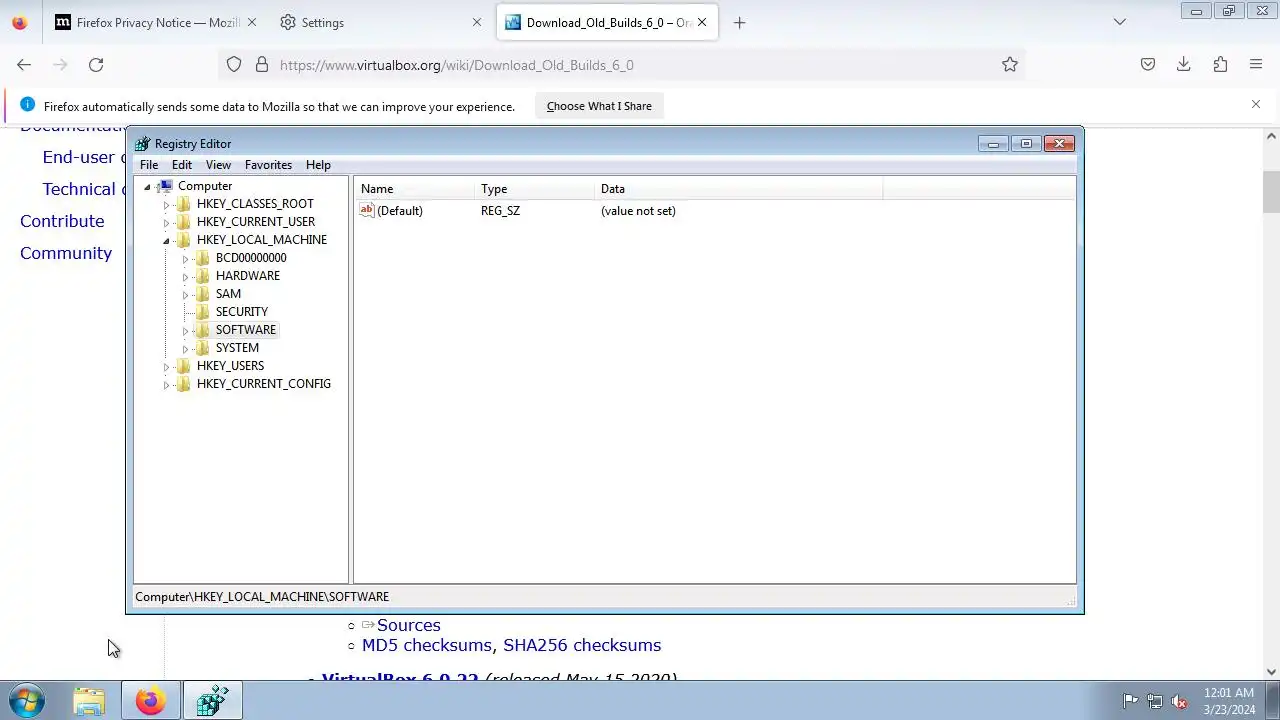Open the File menu in Registry Editor
This screenshot has height=720, width=1280.
coord(149,165)
